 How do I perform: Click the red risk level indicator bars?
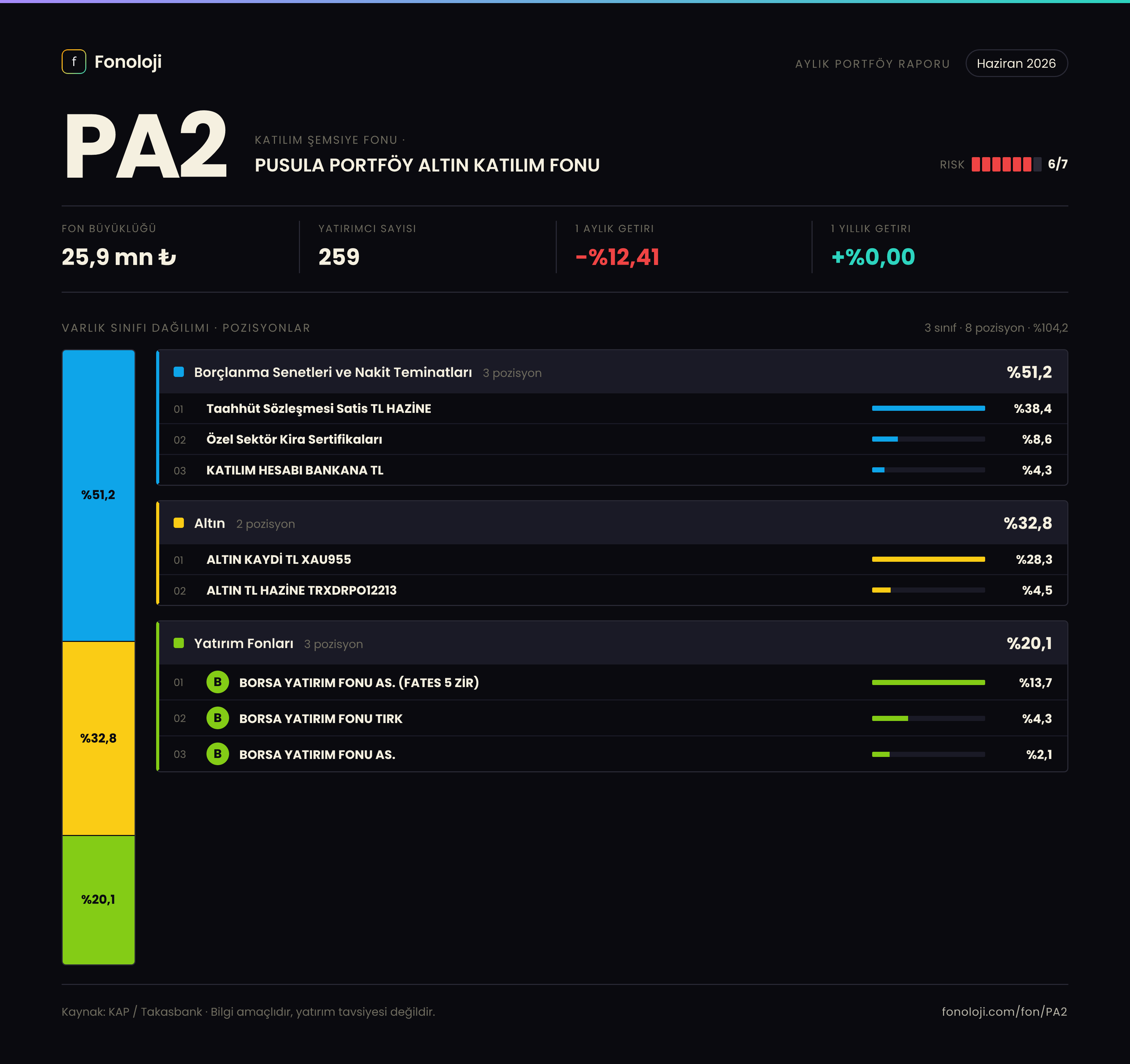point(1006,164)
